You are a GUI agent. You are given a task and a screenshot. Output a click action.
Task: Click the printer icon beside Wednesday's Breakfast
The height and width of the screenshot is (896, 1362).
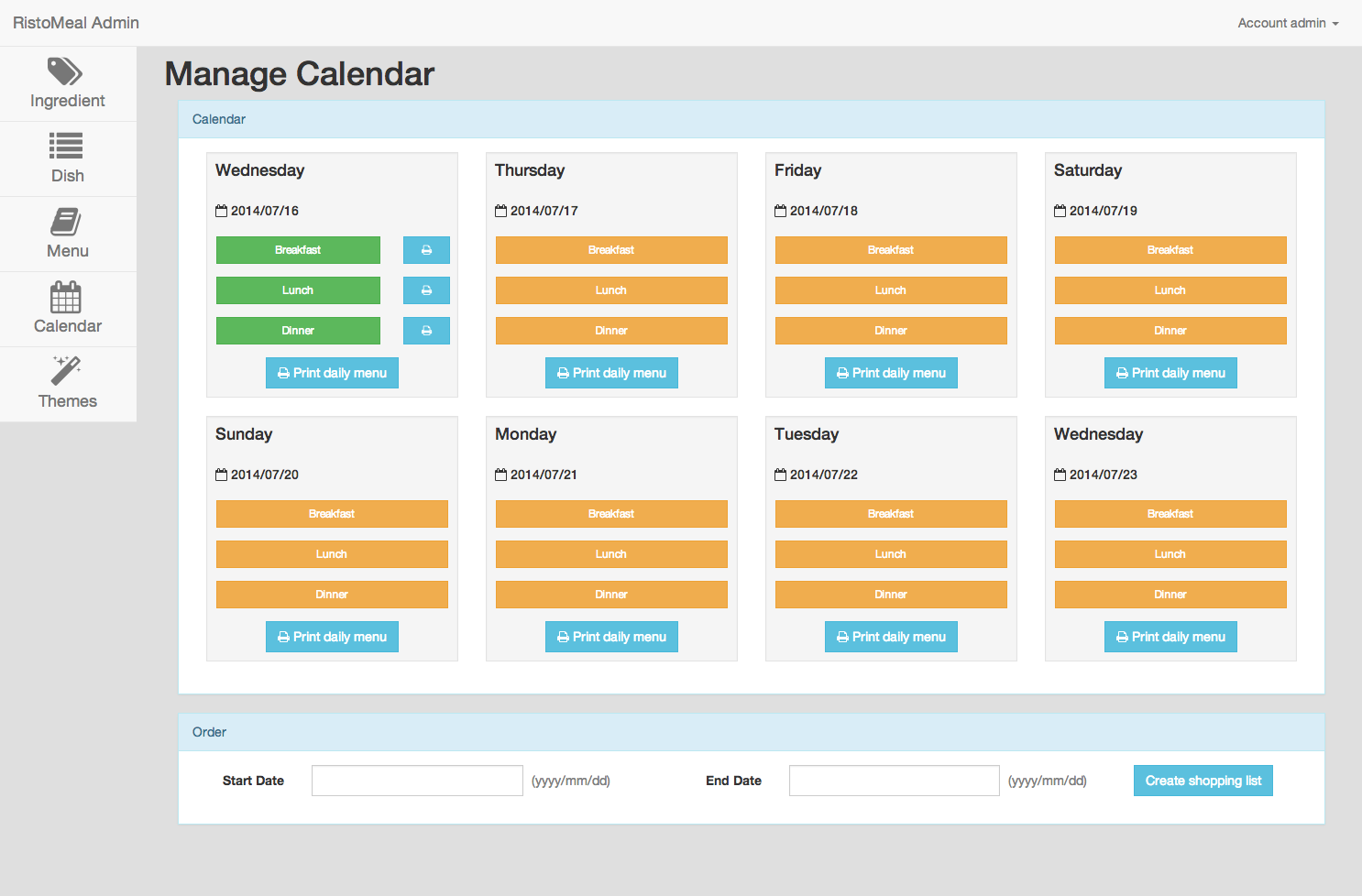426,249
